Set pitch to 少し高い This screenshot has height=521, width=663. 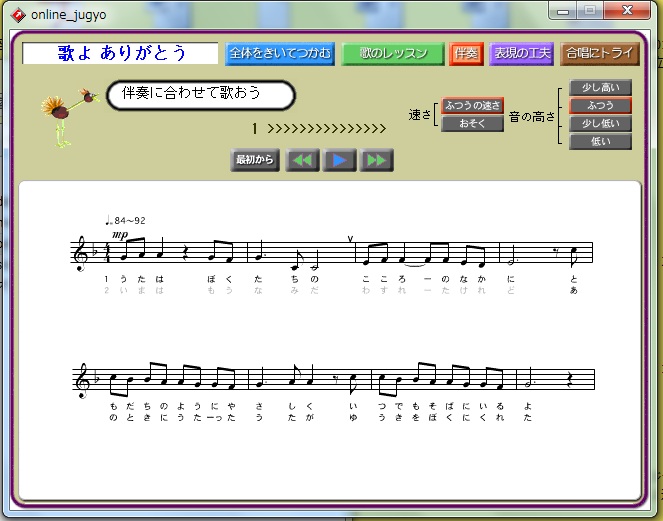pyautogui.click(x=600, y=88)
